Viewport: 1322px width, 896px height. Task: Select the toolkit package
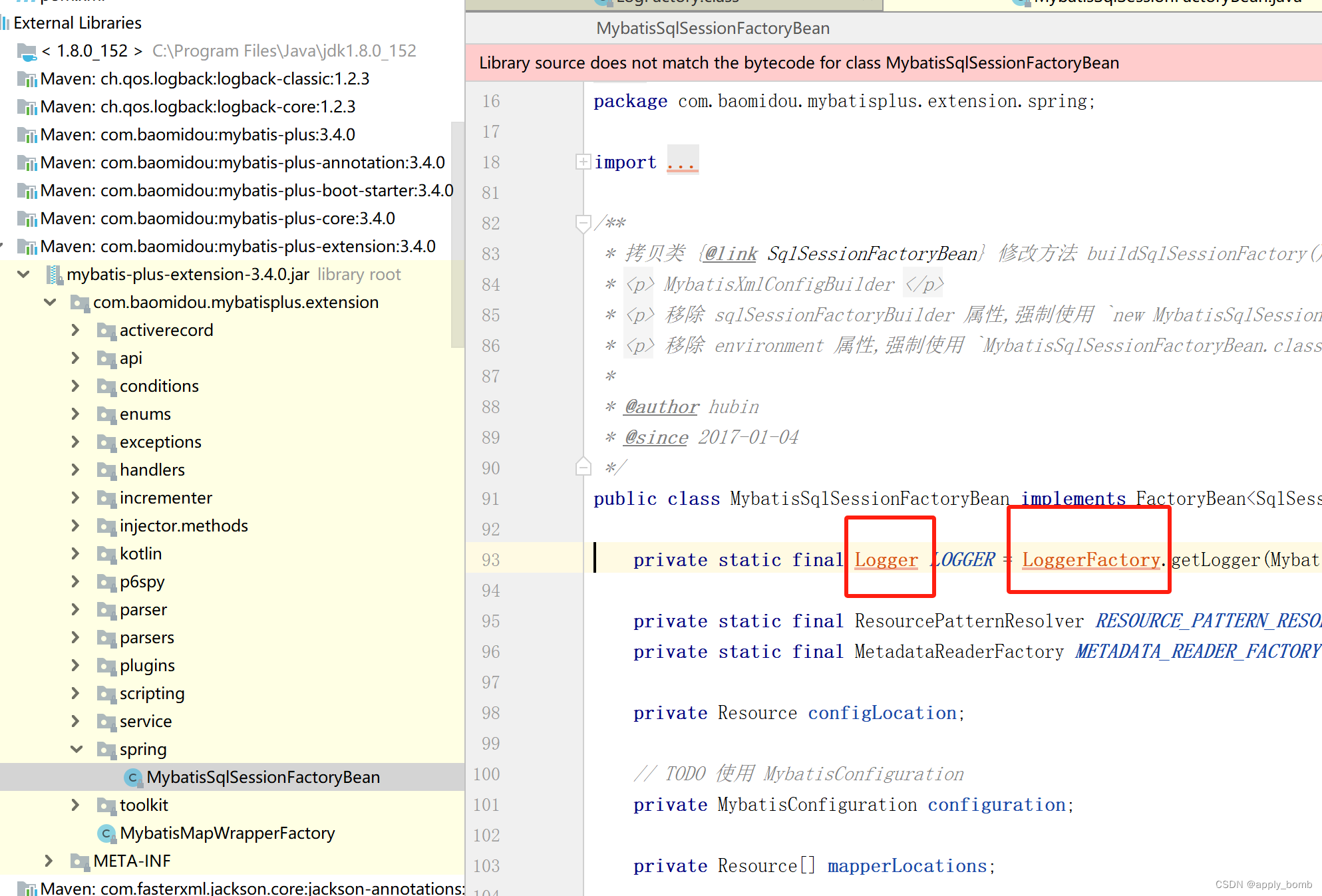[144, 805]
